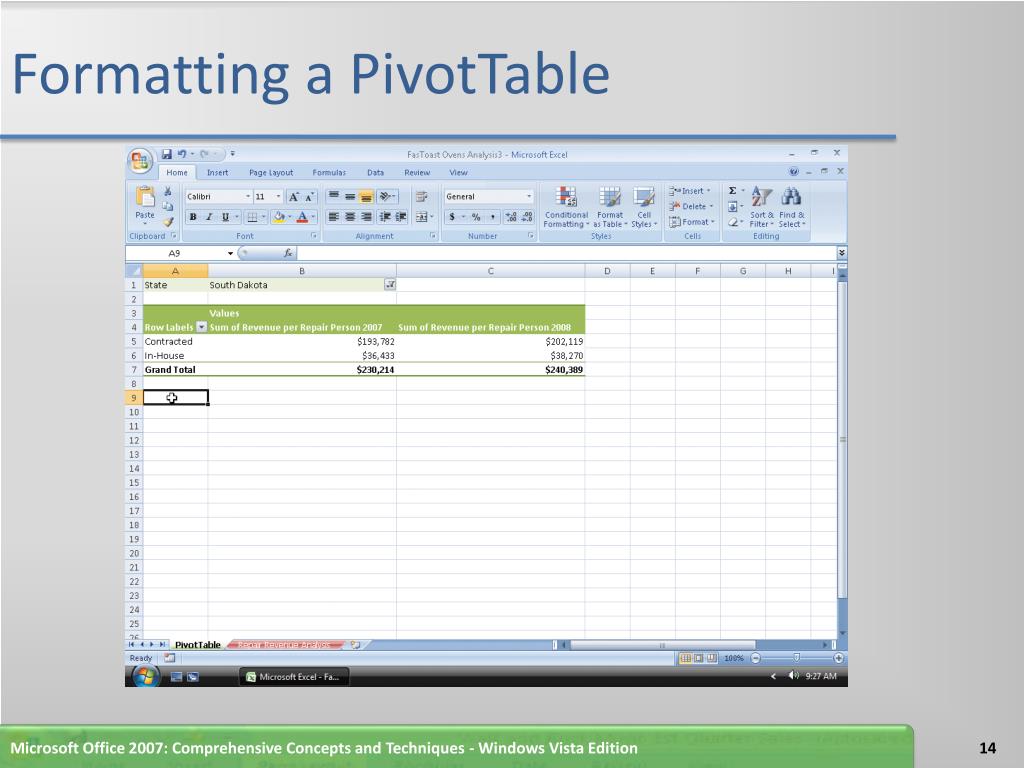This screenshot has height=768, width=1024.
Task: Decrease decimal places
Action: pyautogui.click(x=528, y=217)
